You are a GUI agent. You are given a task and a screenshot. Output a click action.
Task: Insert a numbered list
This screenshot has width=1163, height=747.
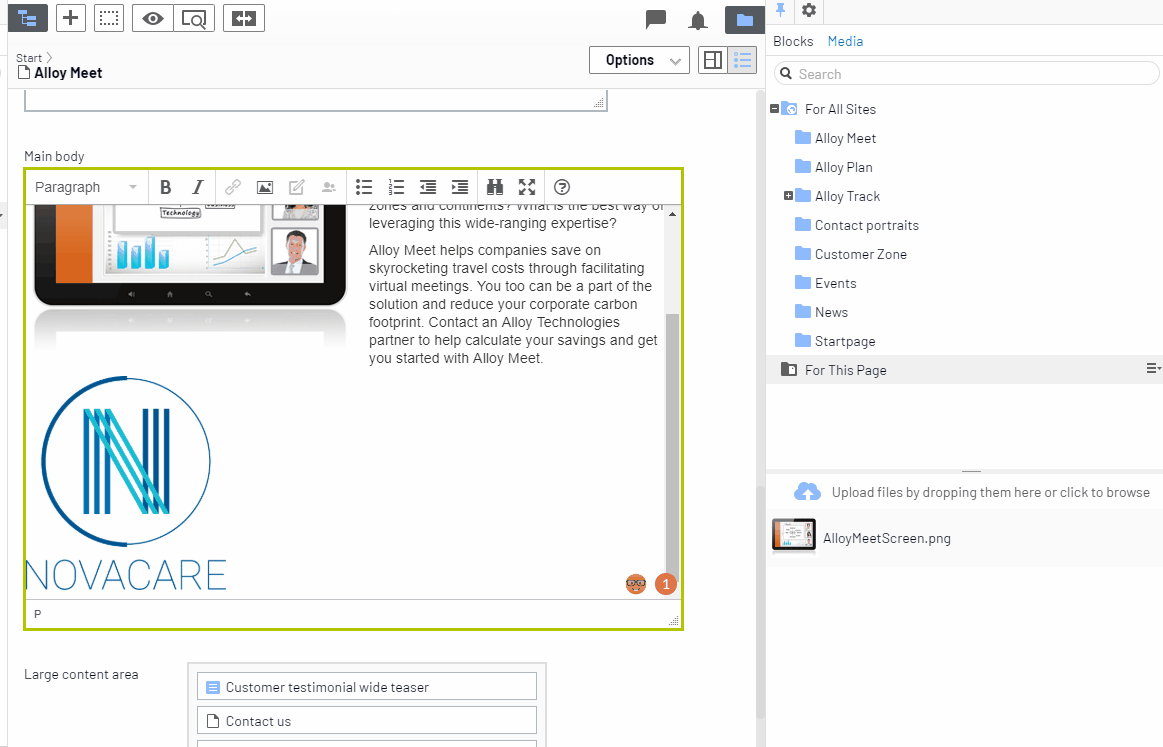[x=396, y=187]
